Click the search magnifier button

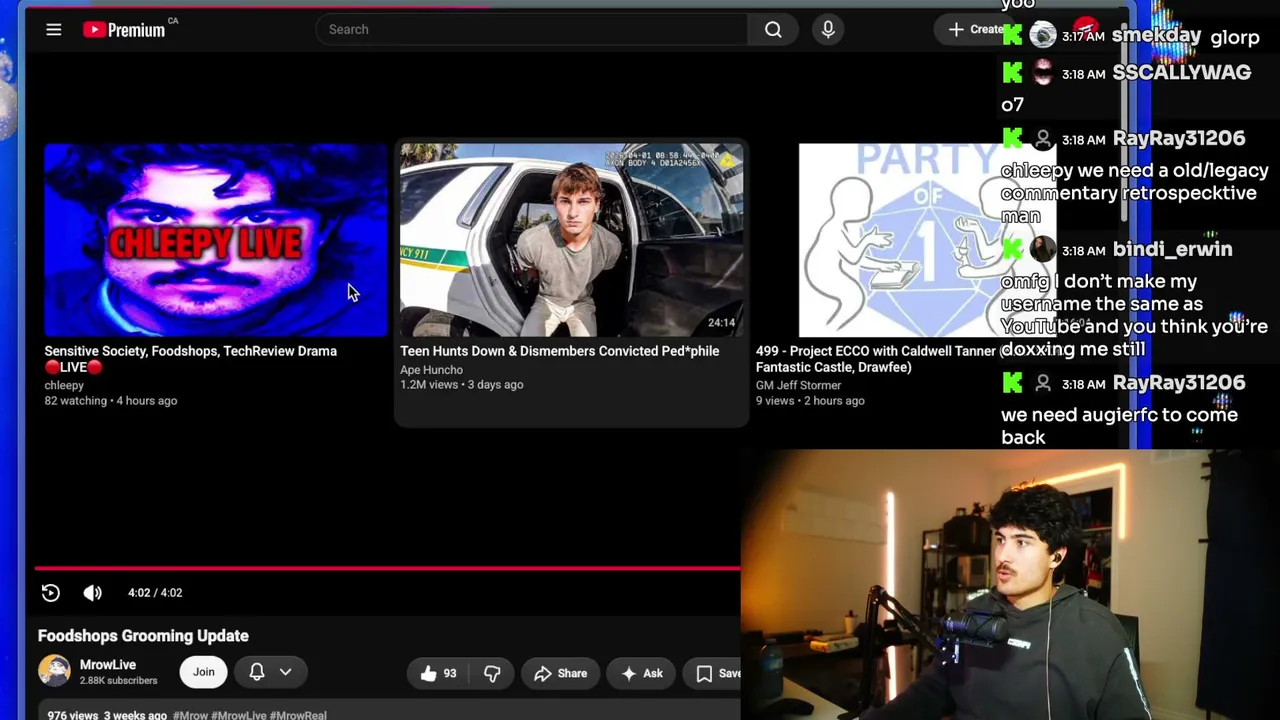click(773, 29)
